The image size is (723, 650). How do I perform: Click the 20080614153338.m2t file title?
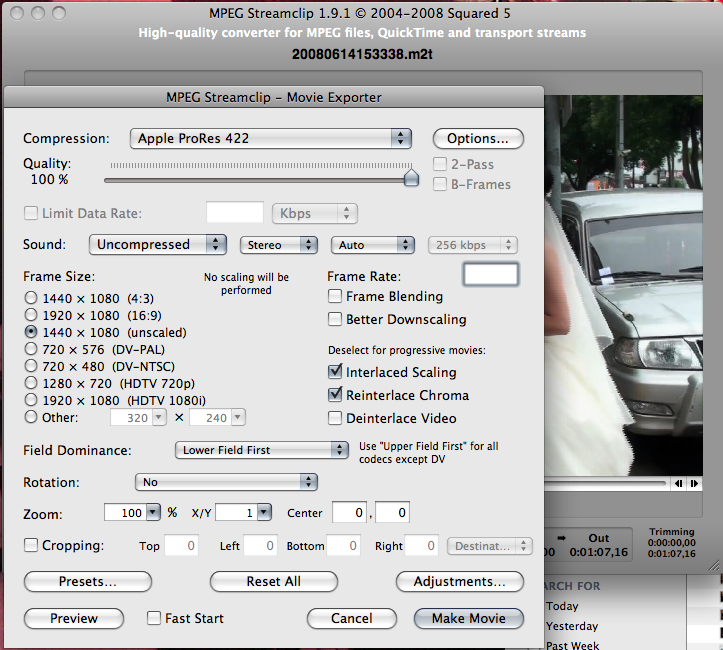362,54
